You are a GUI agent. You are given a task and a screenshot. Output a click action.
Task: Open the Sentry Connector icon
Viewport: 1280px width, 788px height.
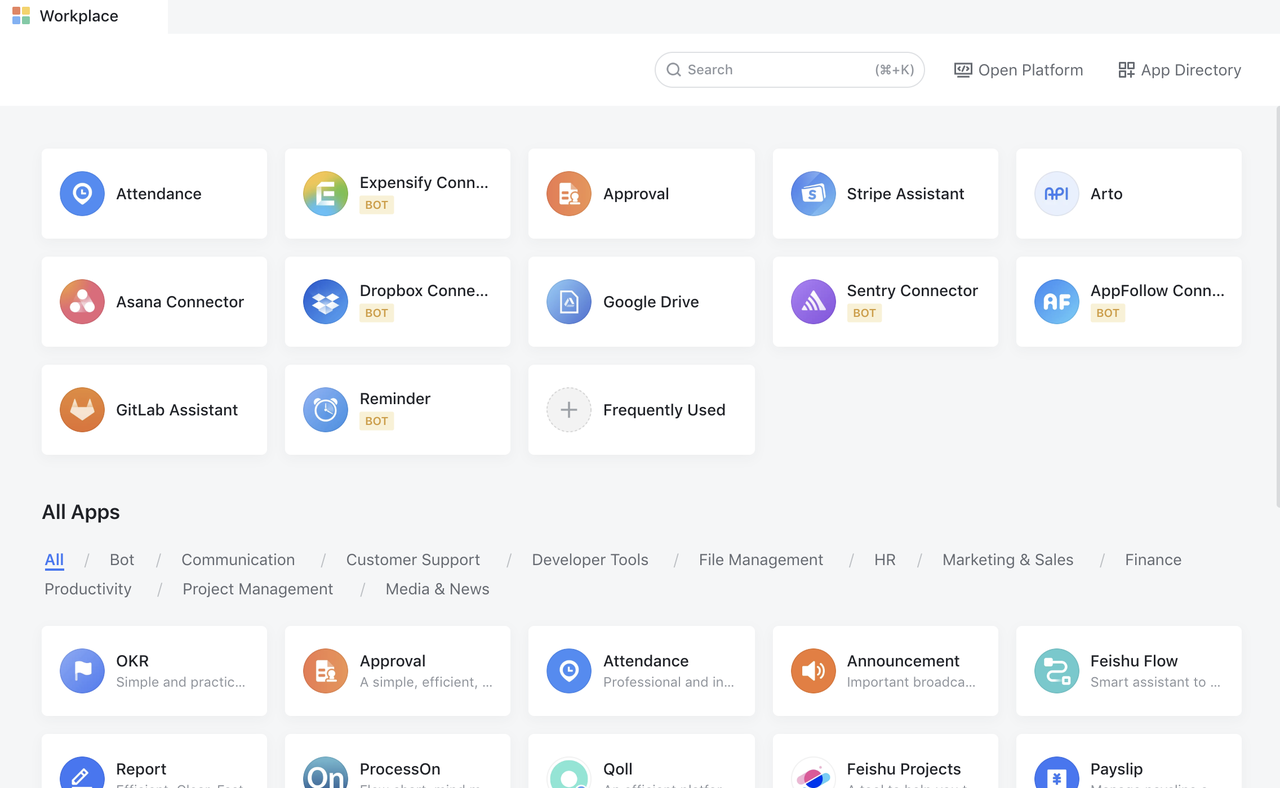coord(813,302)
